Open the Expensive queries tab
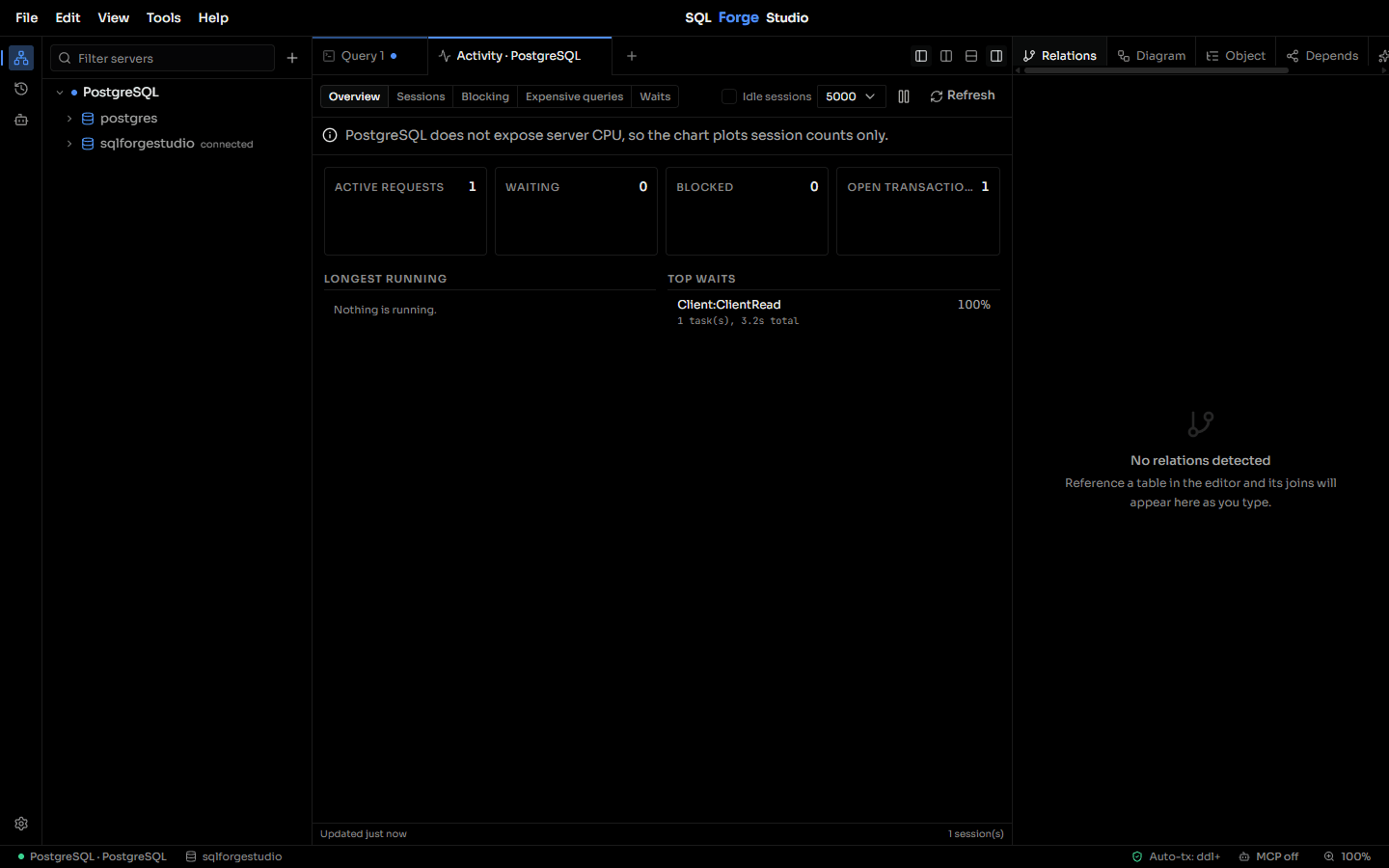Image resolution: width=1389 pixels, height=868 pixels. click(x=574, y=96)
